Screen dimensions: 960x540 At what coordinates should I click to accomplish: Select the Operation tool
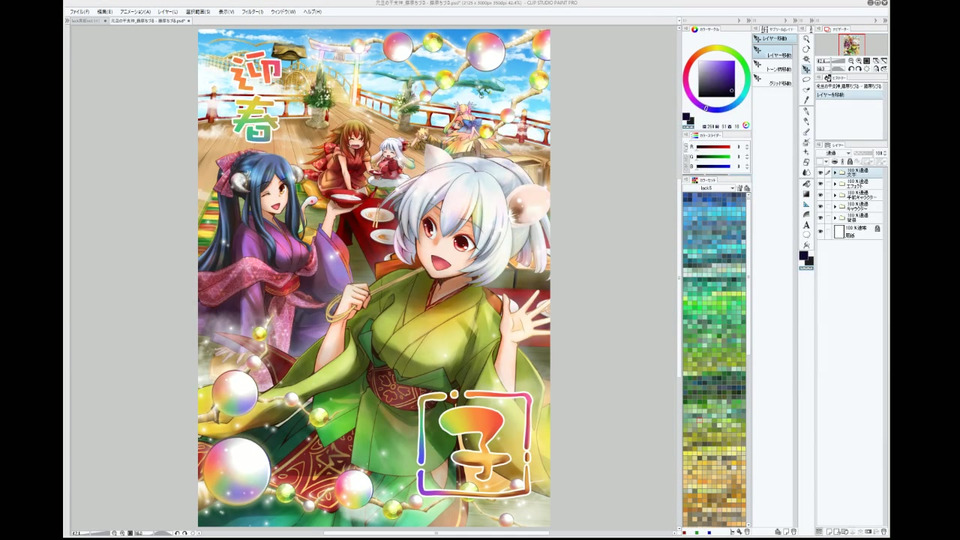tap(806, 59)
